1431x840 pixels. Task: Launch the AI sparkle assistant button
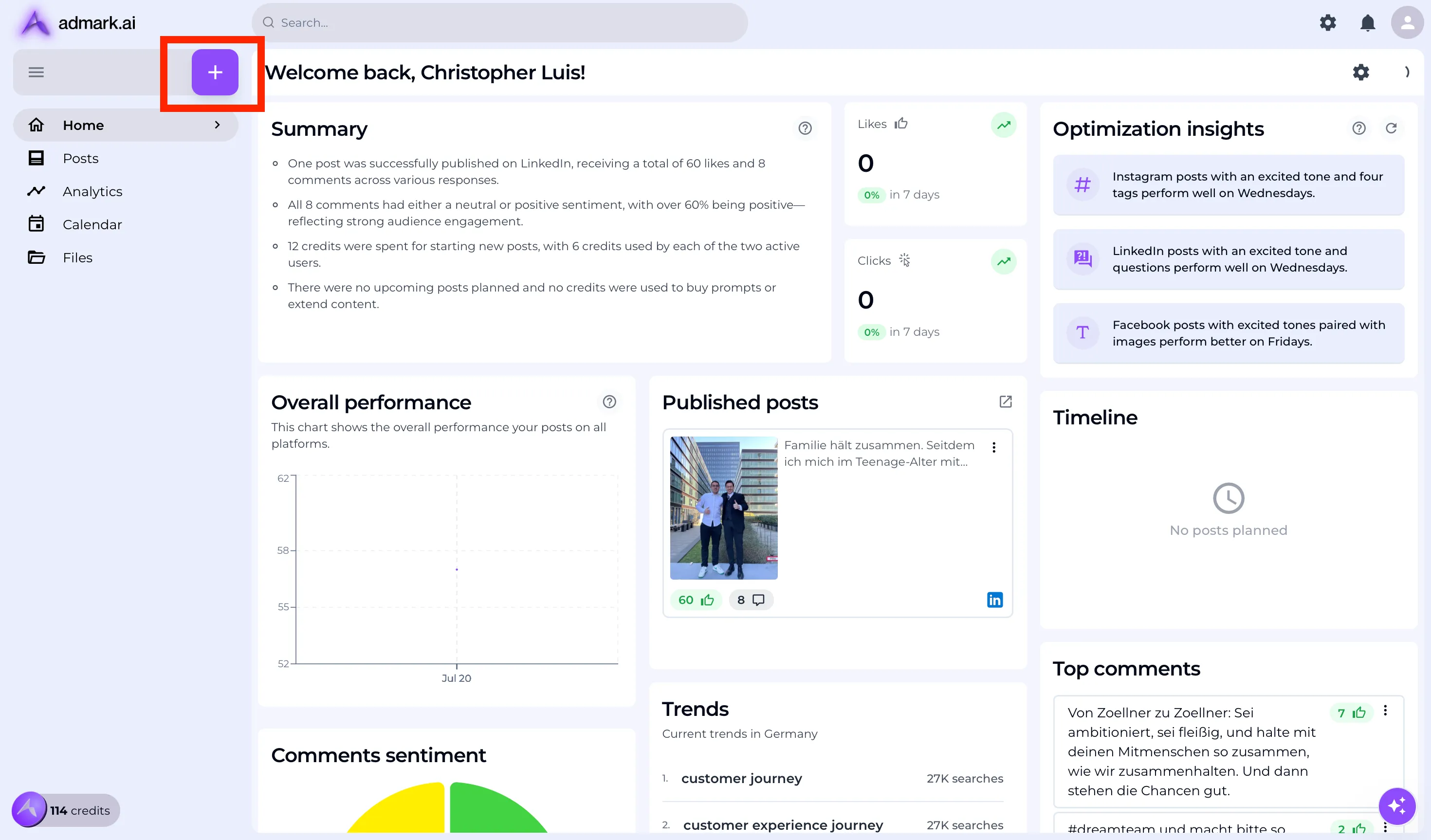[x=1396, y=805]
